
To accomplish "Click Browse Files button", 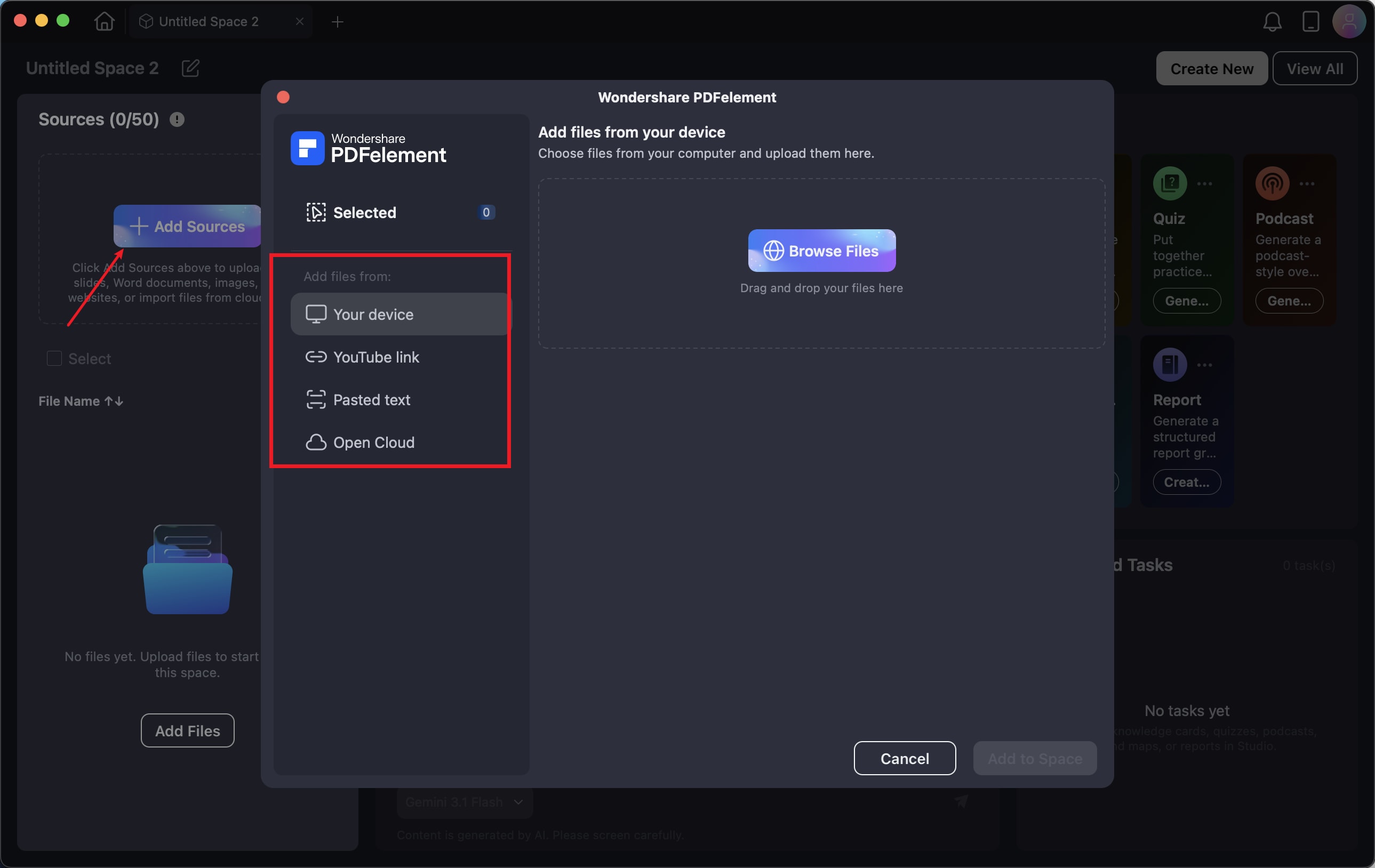I will 822,251.
